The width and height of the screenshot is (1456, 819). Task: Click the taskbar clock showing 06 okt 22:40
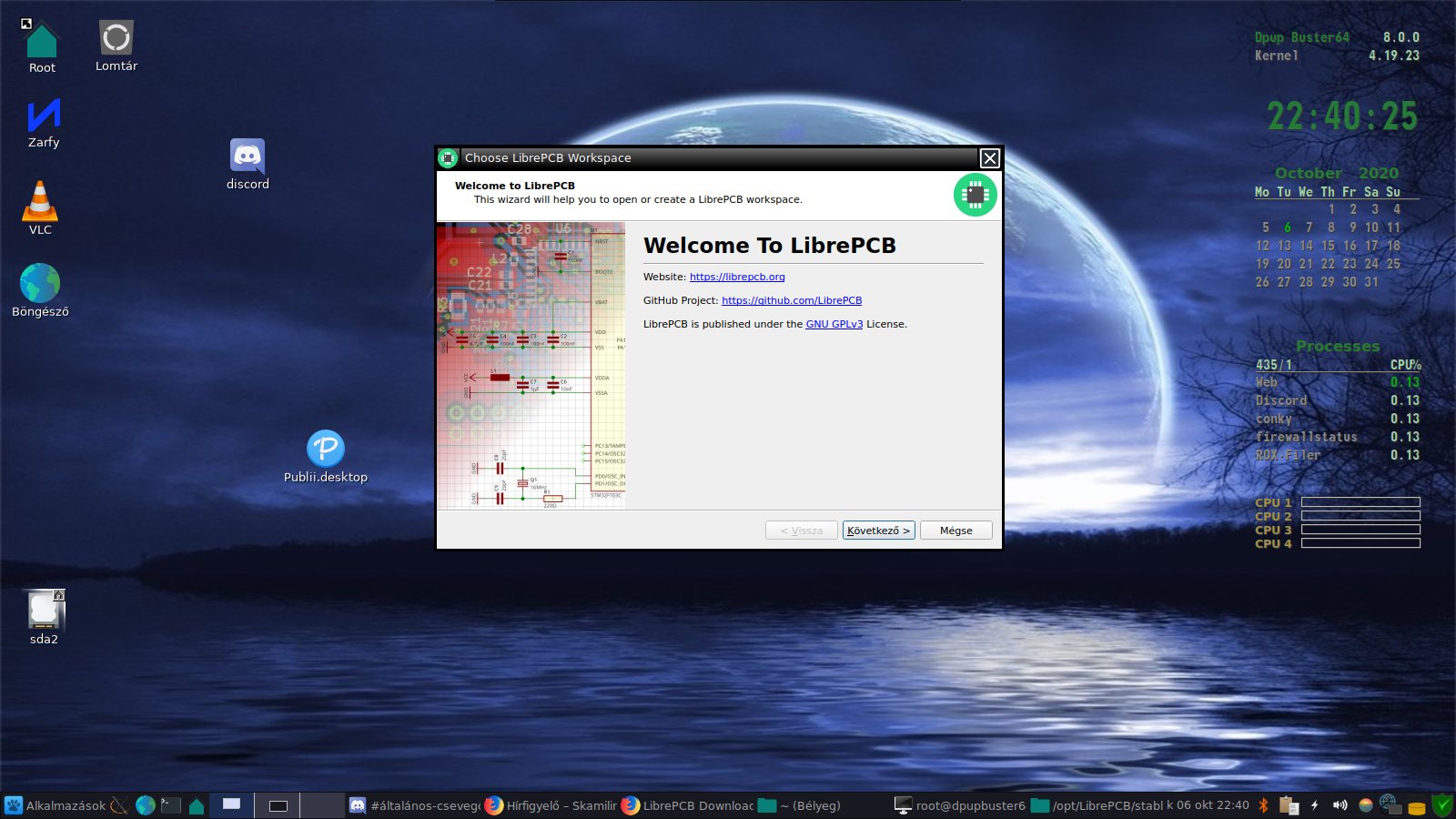tap(1207, 805)
